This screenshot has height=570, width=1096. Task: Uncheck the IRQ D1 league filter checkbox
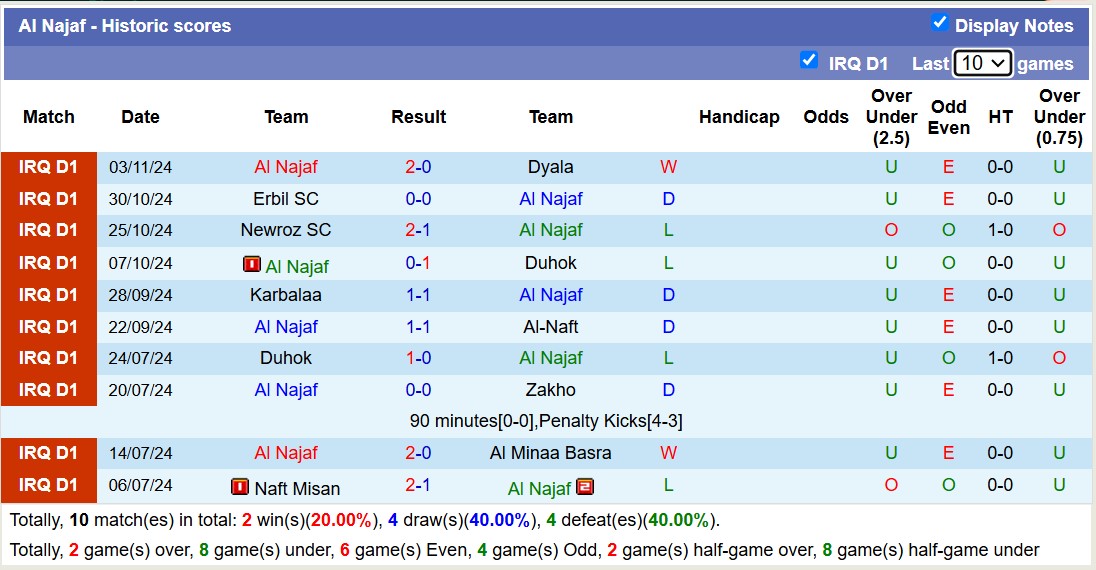809,61
